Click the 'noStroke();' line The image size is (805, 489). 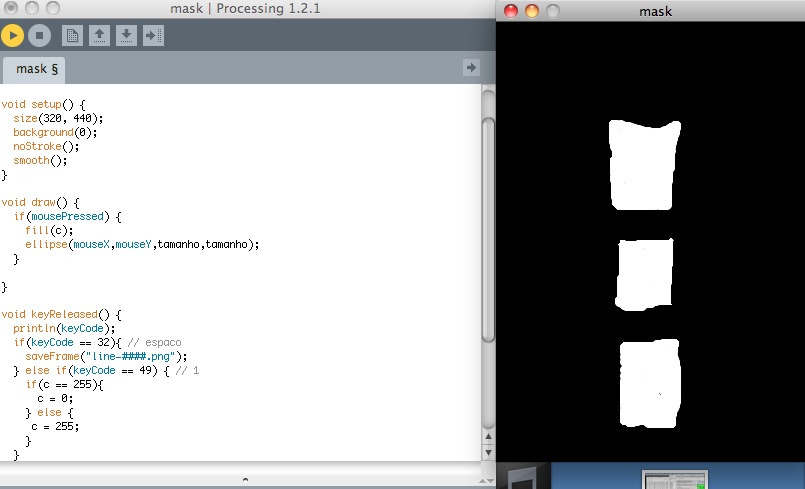point(46,146)
